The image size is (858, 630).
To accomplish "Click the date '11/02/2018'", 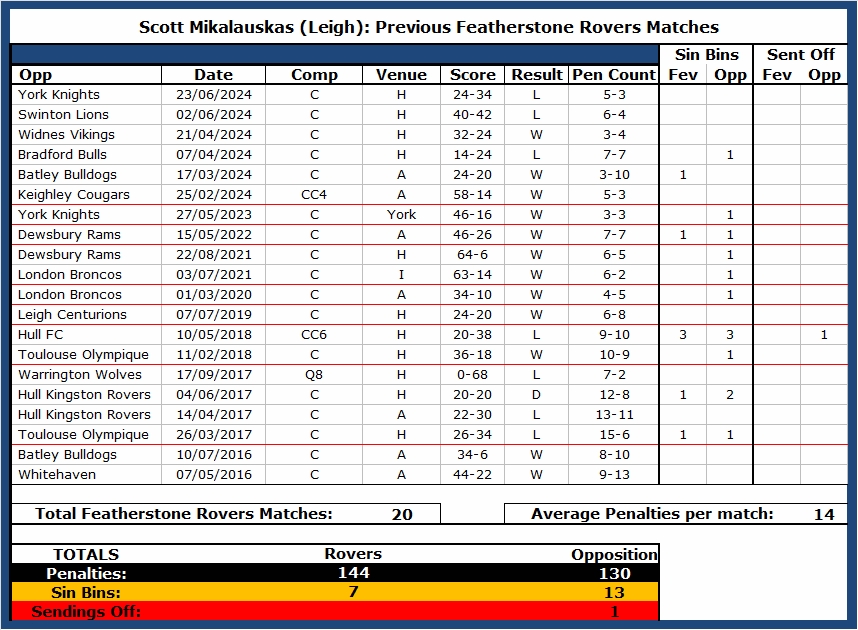I will tap(213, 355).
